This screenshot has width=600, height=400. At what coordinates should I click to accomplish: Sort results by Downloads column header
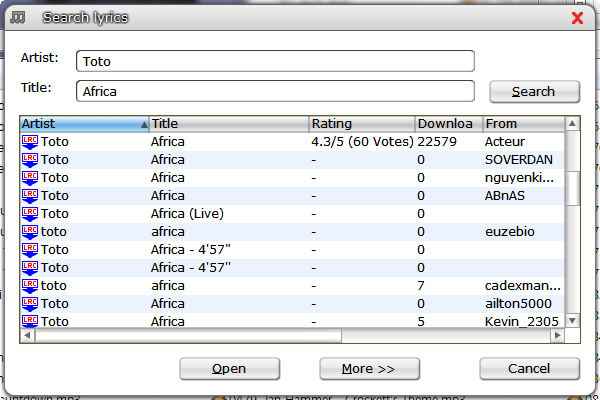(449, 124)
